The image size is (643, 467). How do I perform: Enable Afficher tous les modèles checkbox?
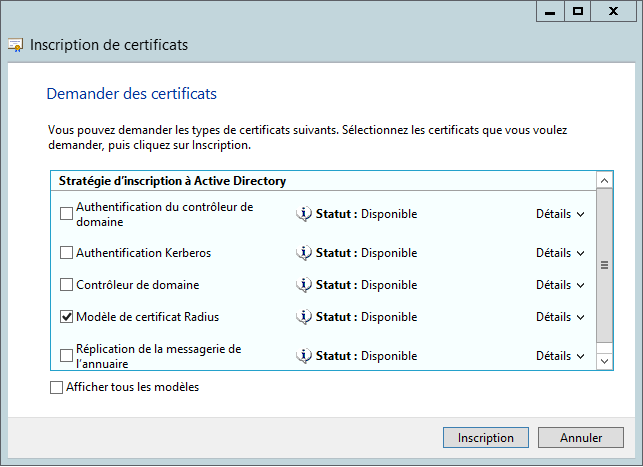click(56, 387)
